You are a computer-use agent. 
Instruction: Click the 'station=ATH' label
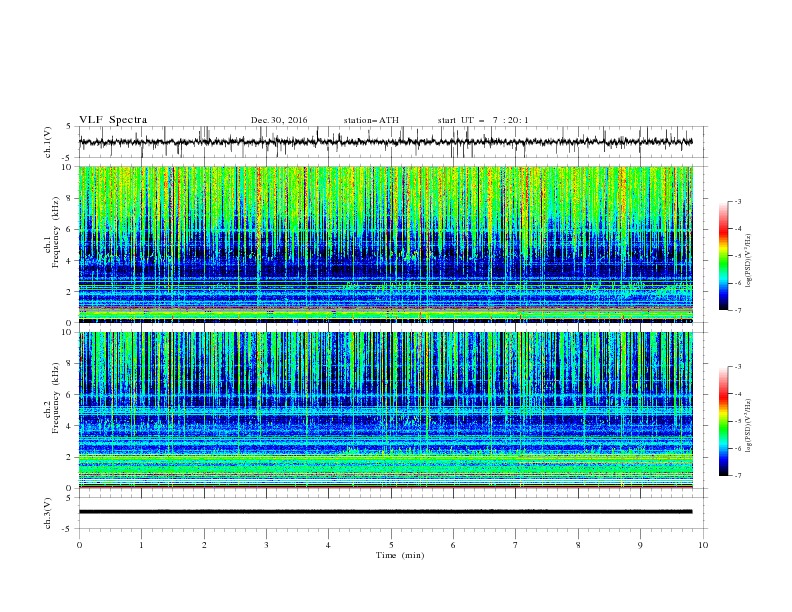coord(371,120)
